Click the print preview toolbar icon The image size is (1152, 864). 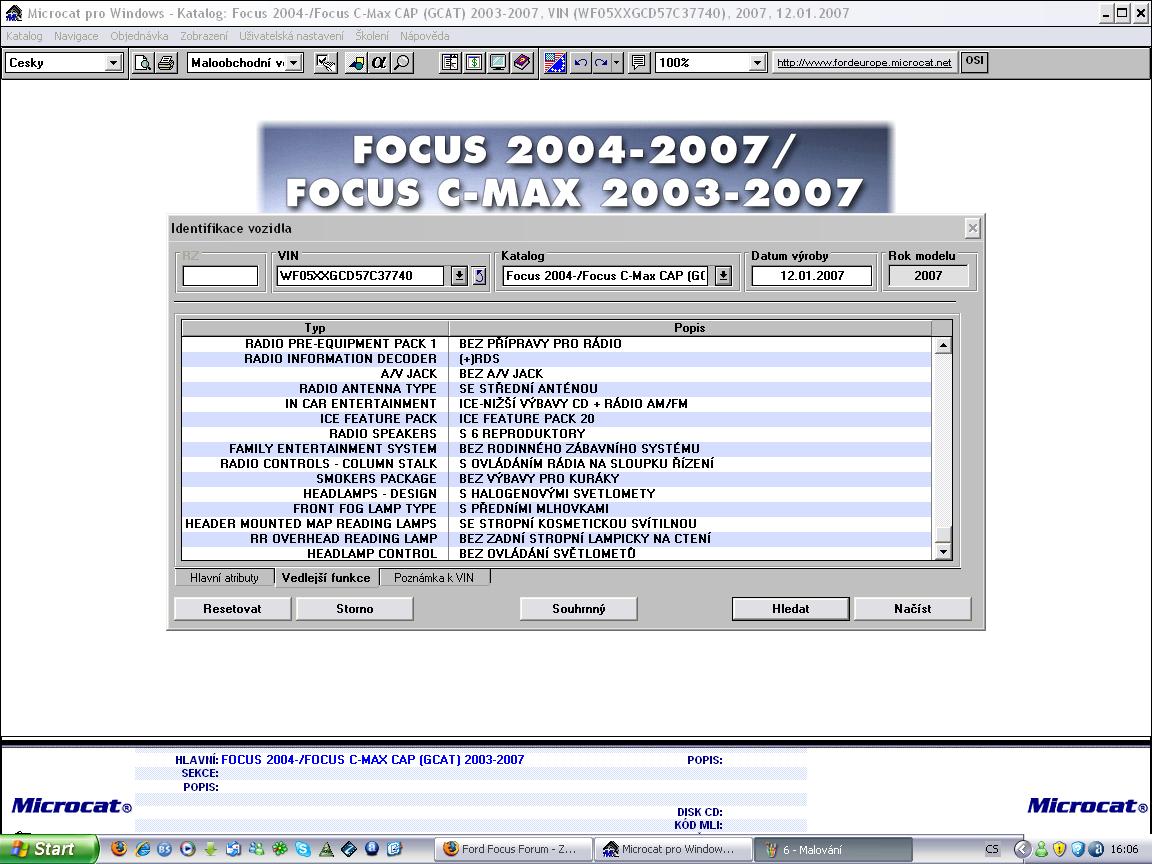pos(144,63)
